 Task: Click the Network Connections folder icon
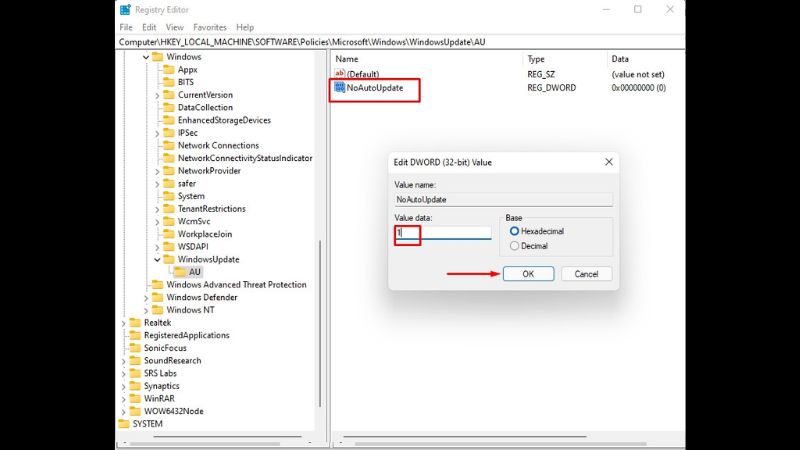point(169,145)
